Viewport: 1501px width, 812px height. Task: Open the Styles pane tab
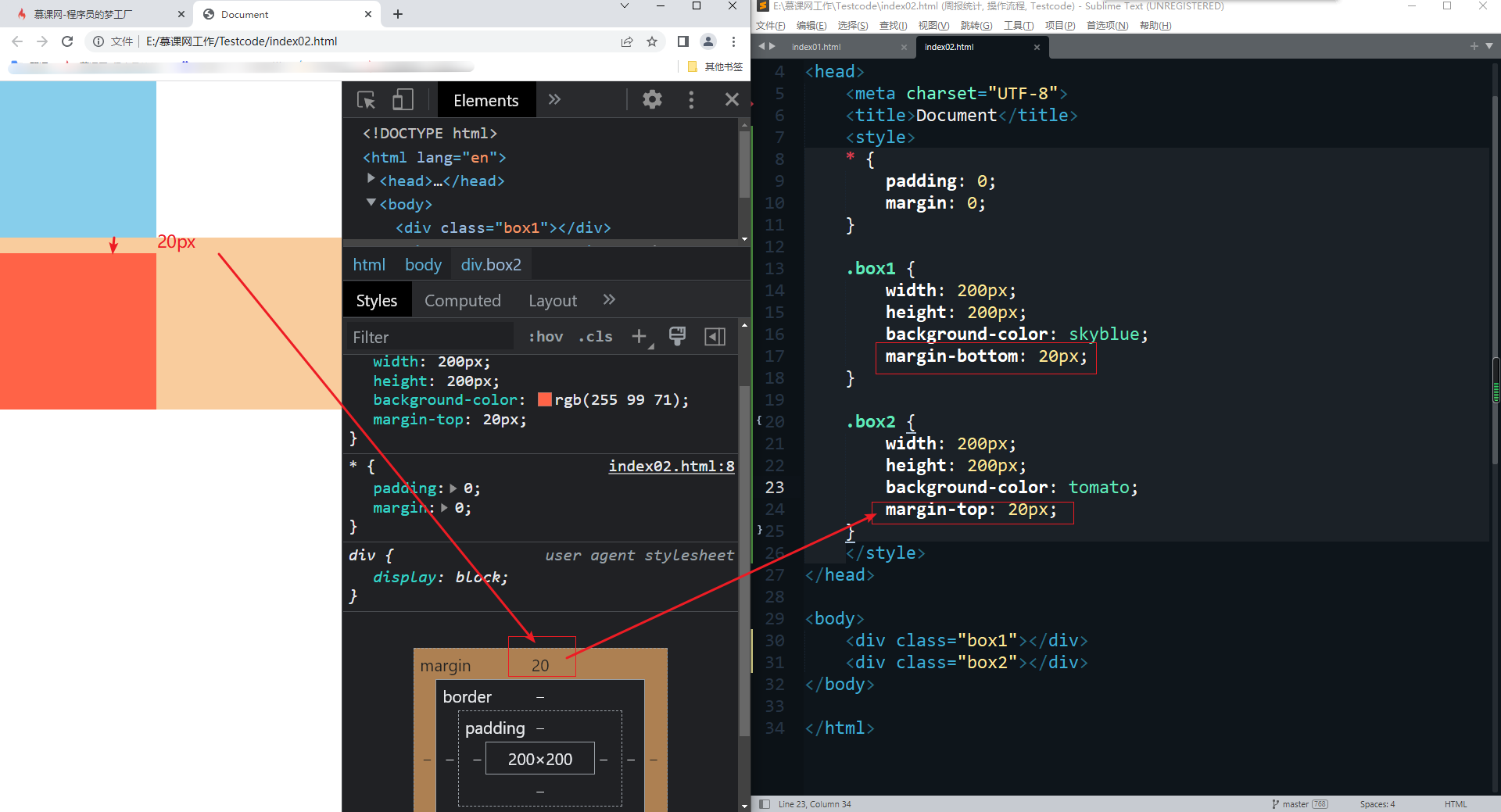[x=377, y=301]
